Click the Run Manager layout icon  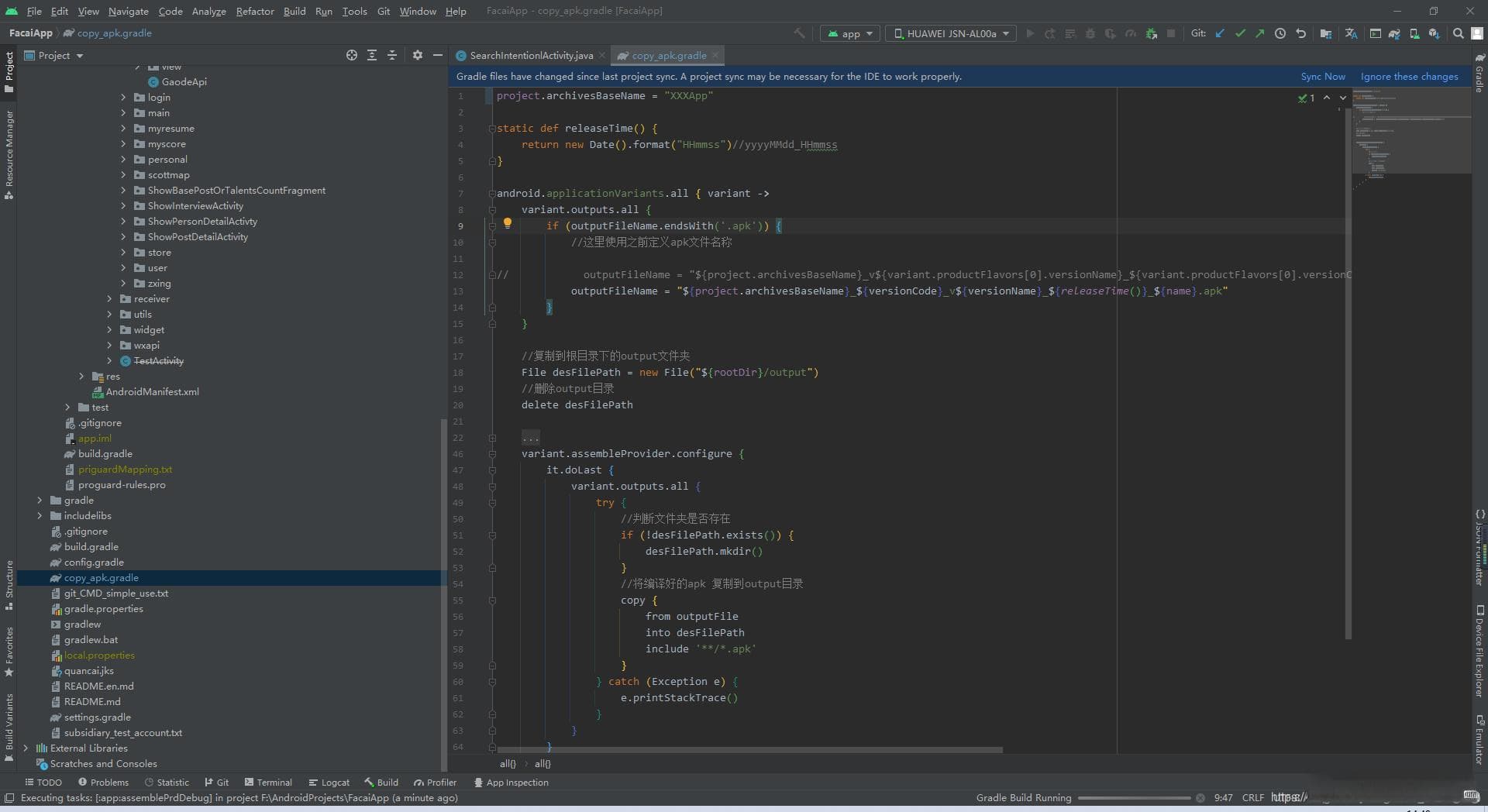point(1375,33)
